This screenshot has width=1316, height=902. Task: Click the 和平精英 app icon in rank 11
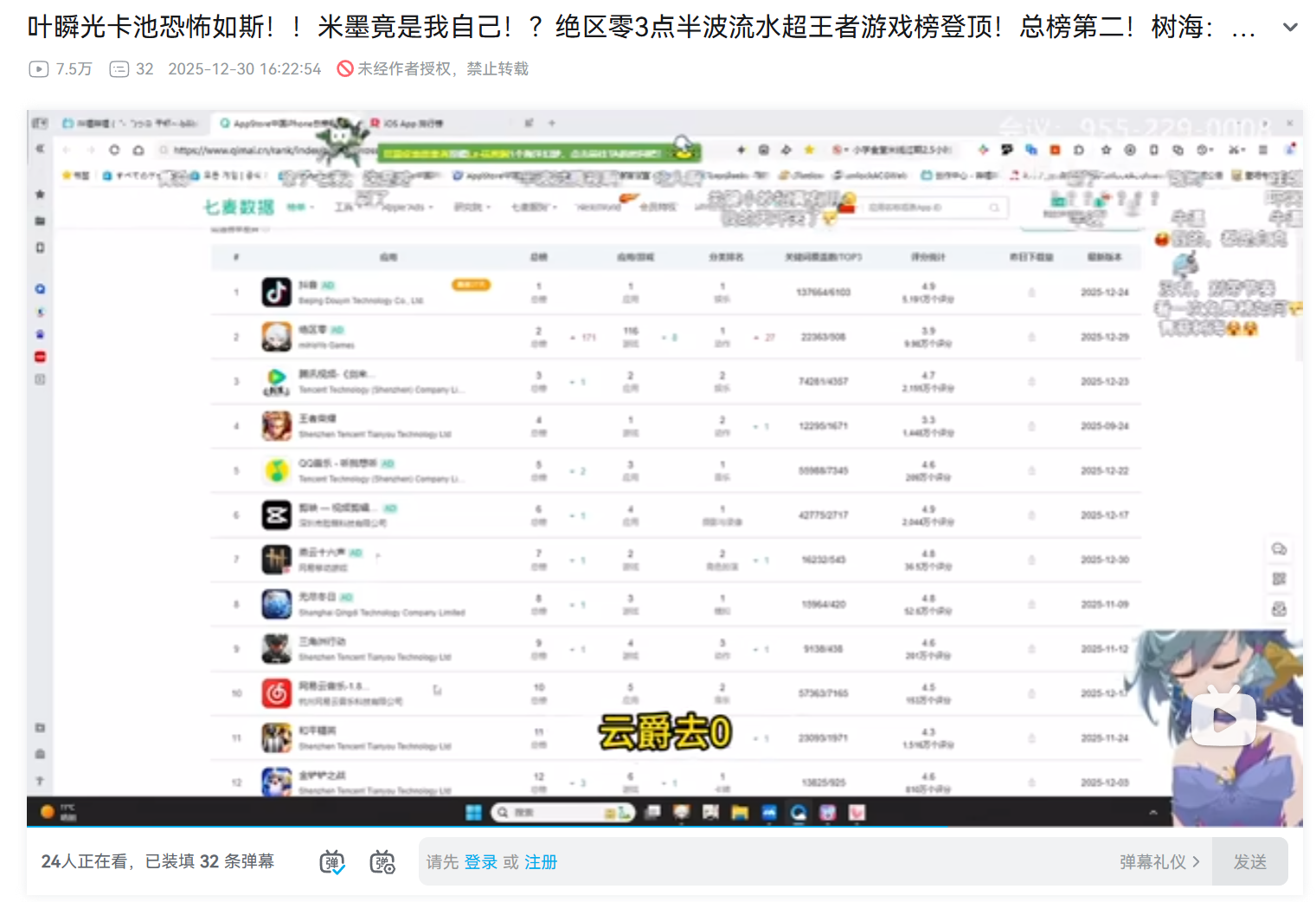[277, 738]
